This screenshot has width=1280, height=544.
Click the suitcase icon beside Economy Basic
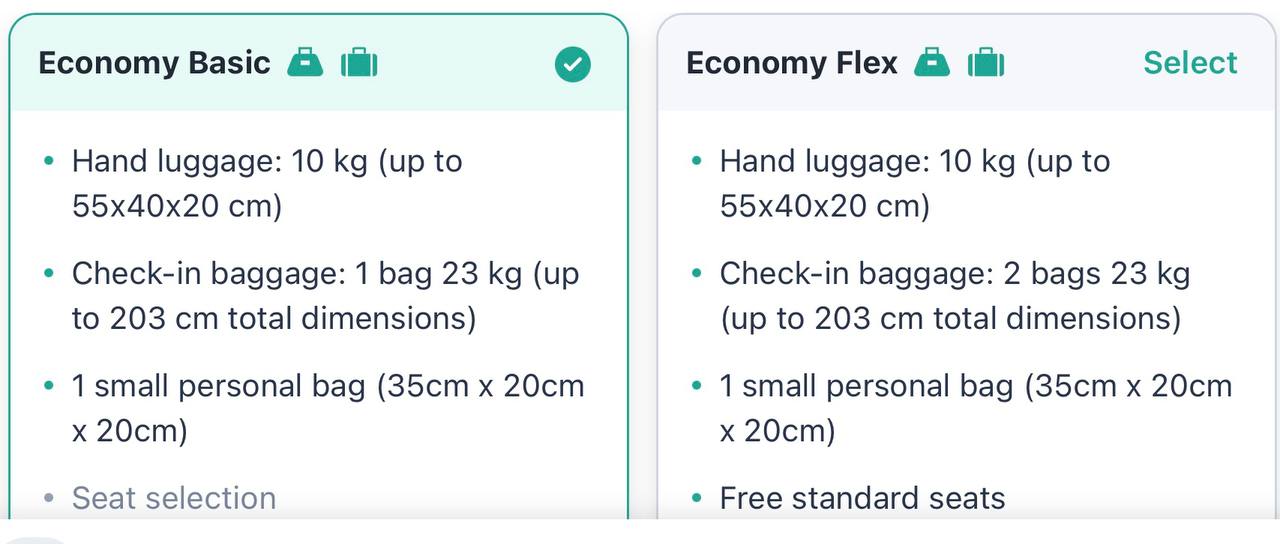359,63
